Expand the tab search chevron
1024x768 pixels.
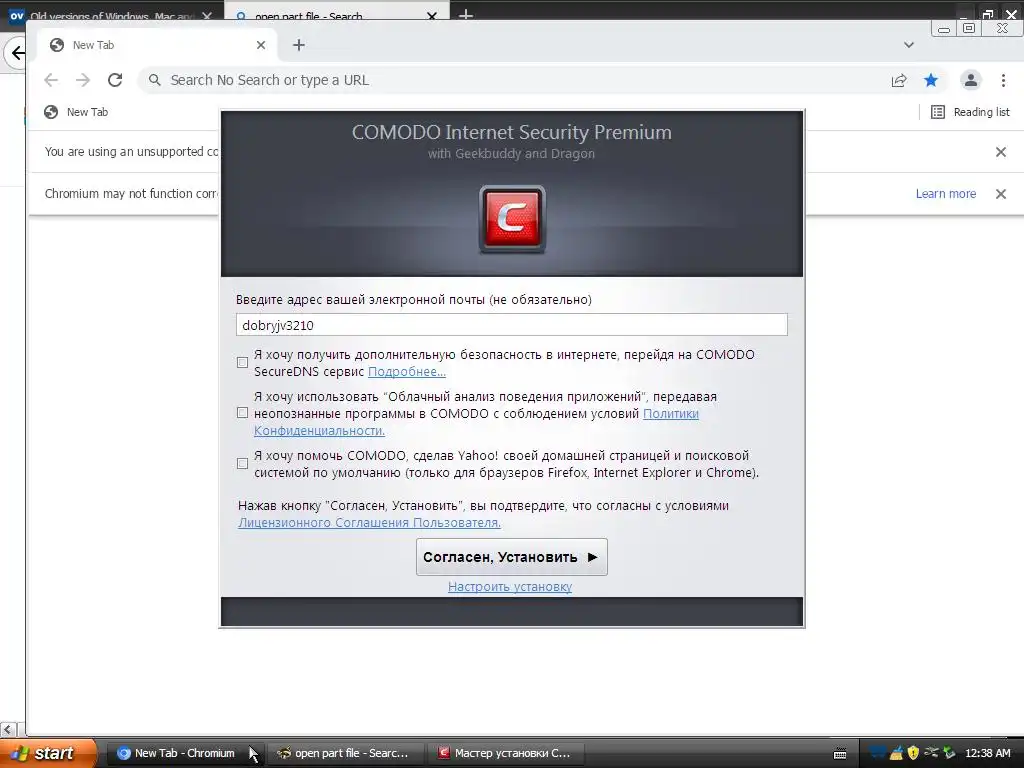[x=908, y=44]
